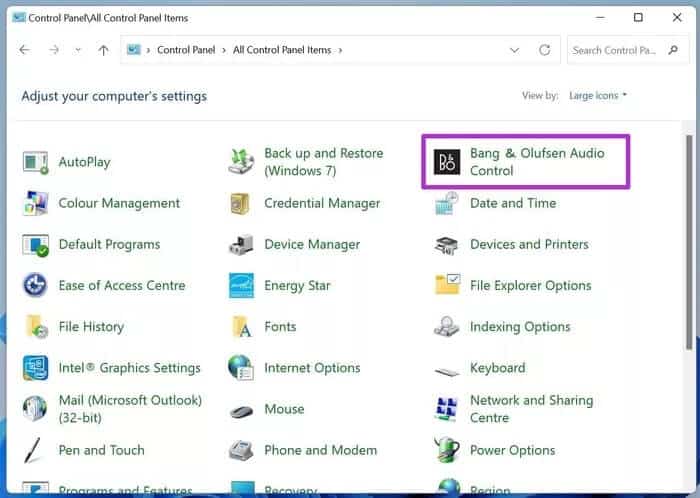The height and width of the screenshot is (498, 700).
Task: Click the address bar Control Panel icon
Action: (x=133, y=50)
